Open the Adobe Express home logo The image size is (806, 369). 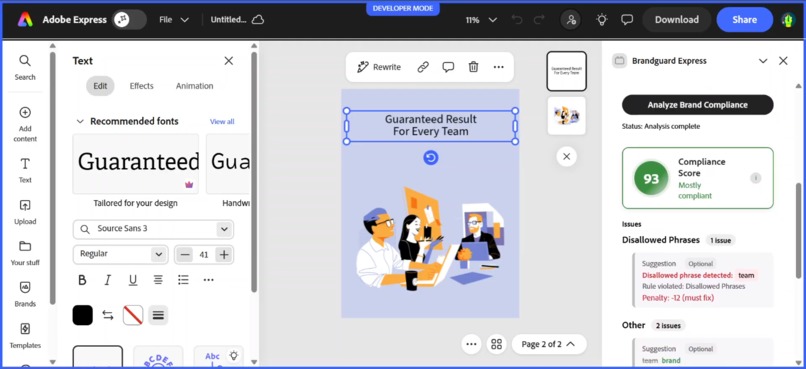[25, 20]
